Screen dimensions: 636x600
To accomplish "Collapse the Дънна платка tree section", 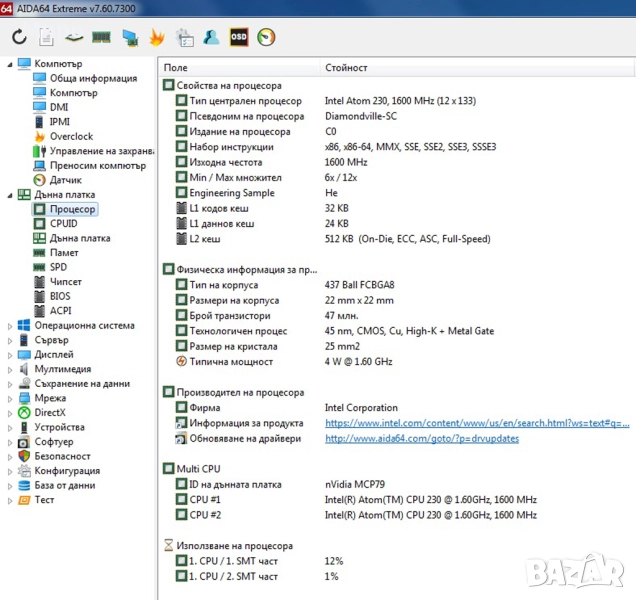I will coord(9,195).
